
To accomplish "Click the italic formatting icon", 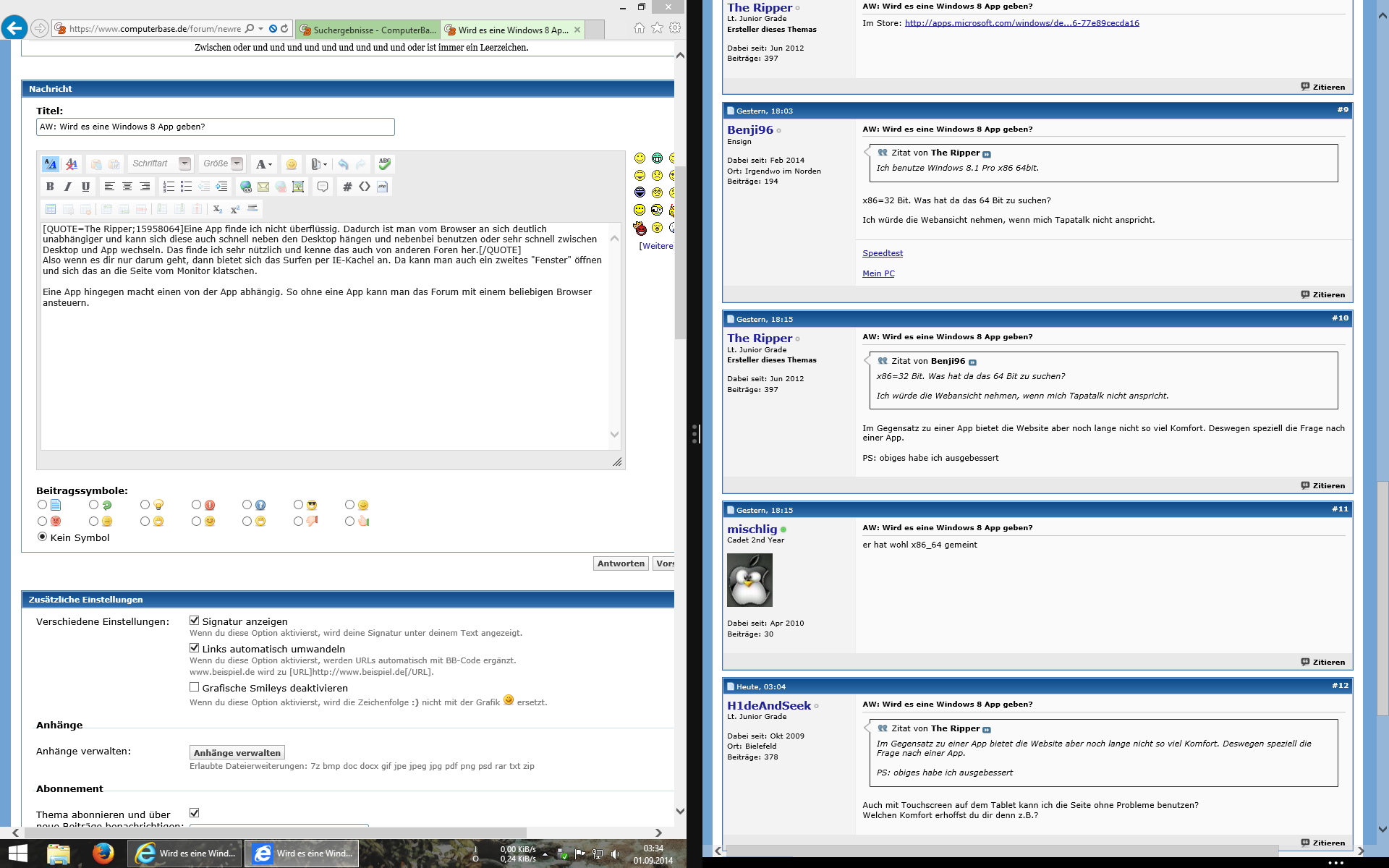I will (68, 187).
